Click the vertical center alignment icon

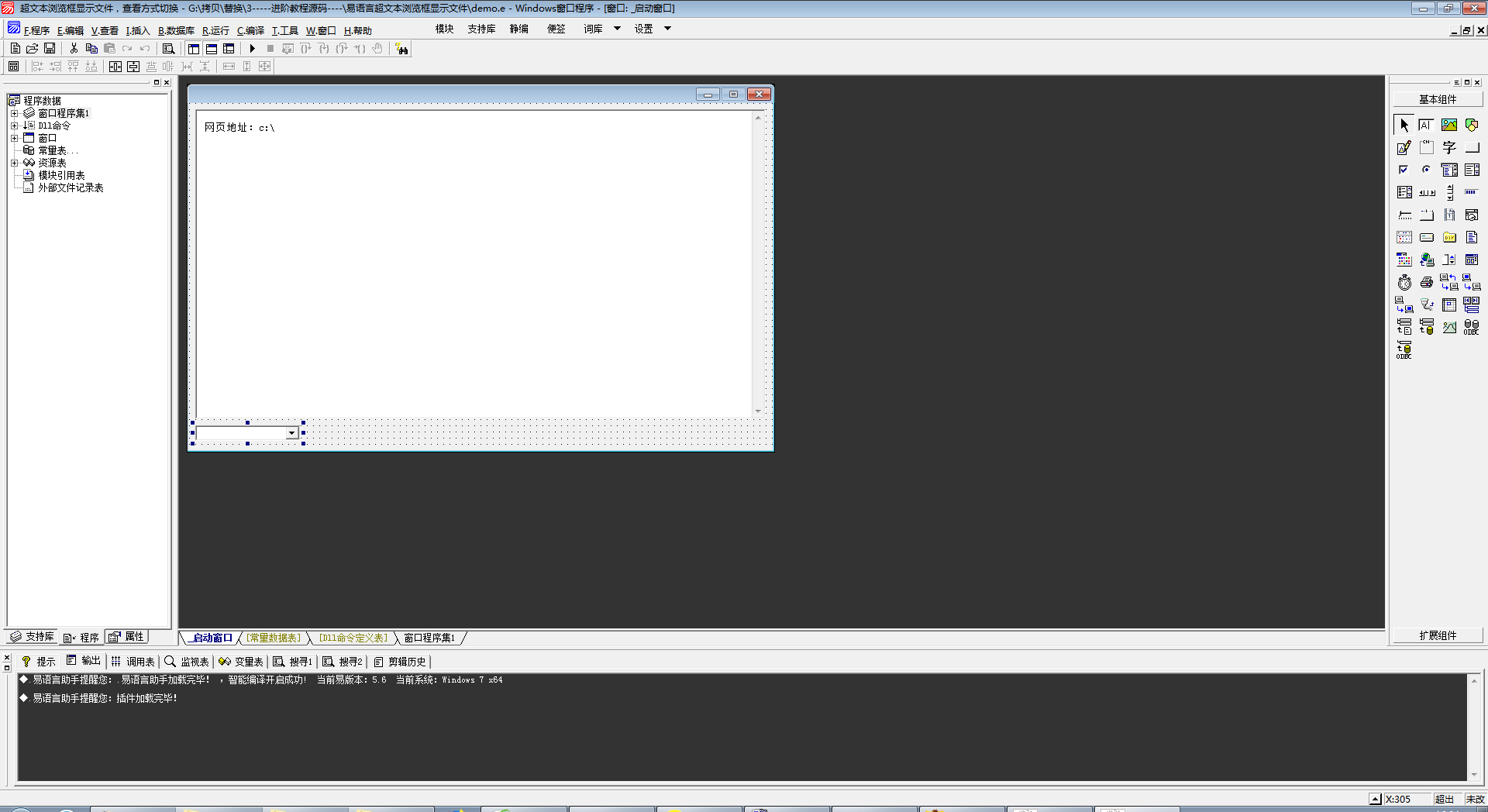[133, 67]
